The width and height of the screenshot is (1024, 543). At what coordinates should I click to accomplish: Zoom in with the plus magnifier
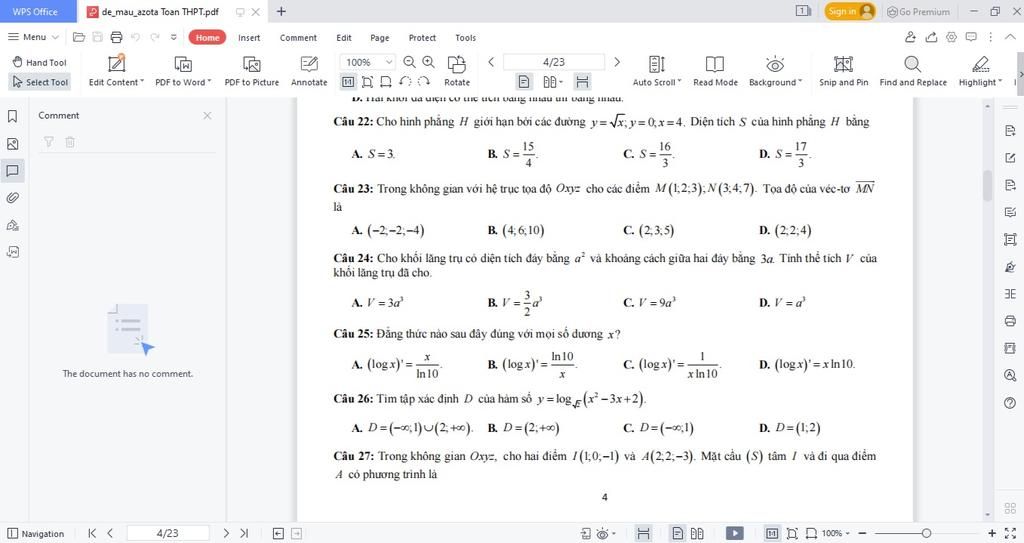(428, 62)
